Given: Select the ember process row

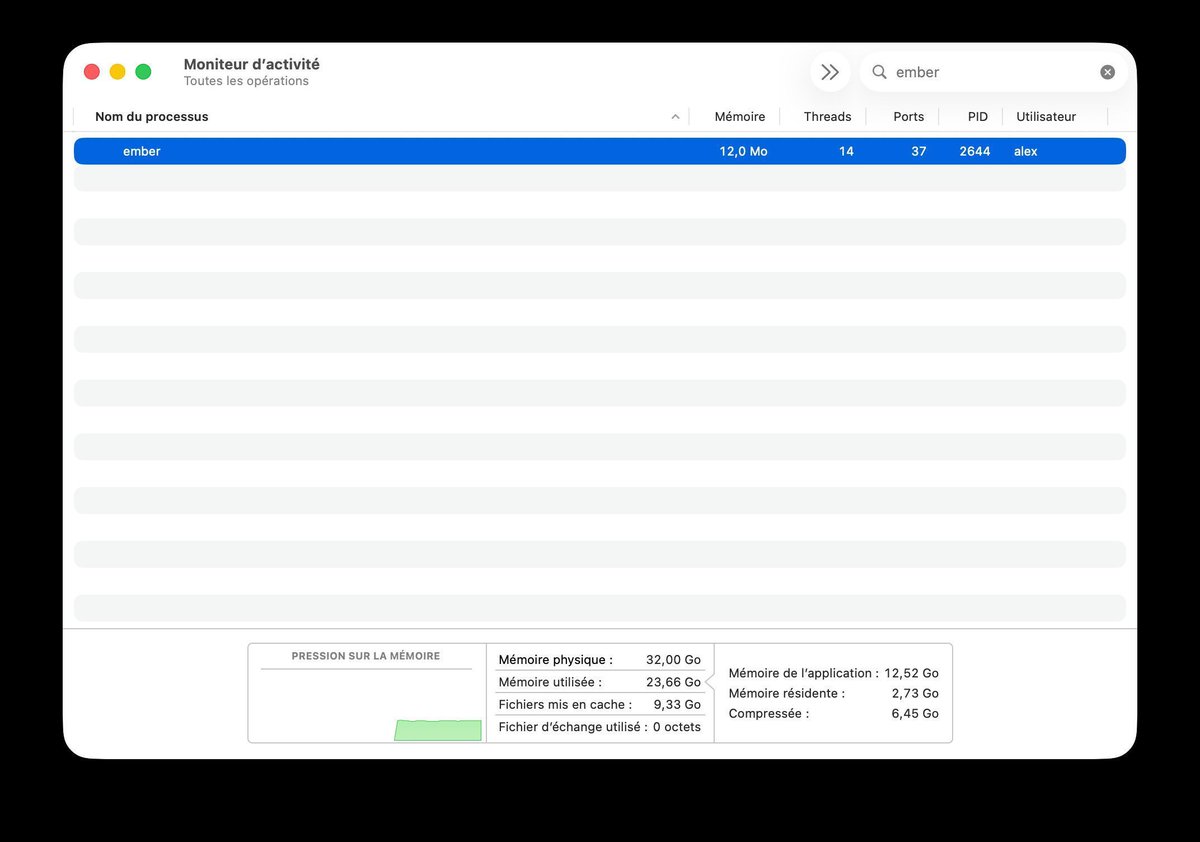Looking at the screenshot, I should point(600,151).
